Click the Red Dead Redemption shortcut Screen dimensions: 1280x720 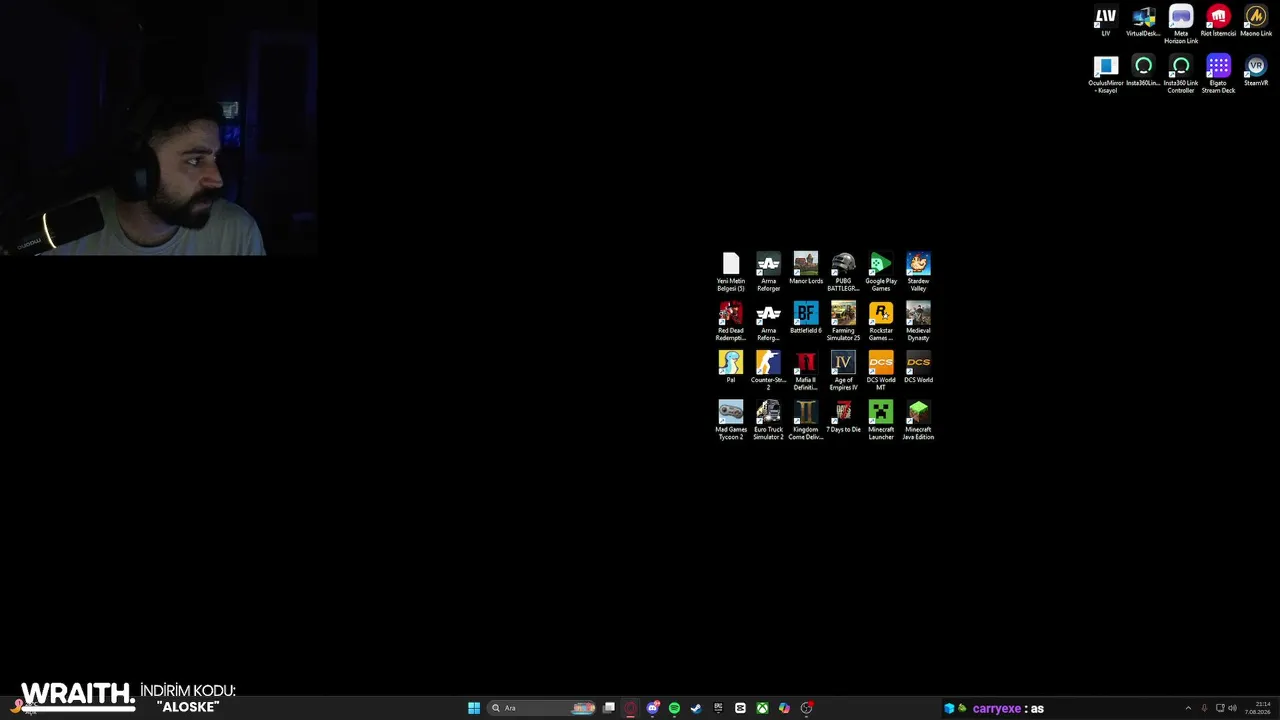point(731,321)
